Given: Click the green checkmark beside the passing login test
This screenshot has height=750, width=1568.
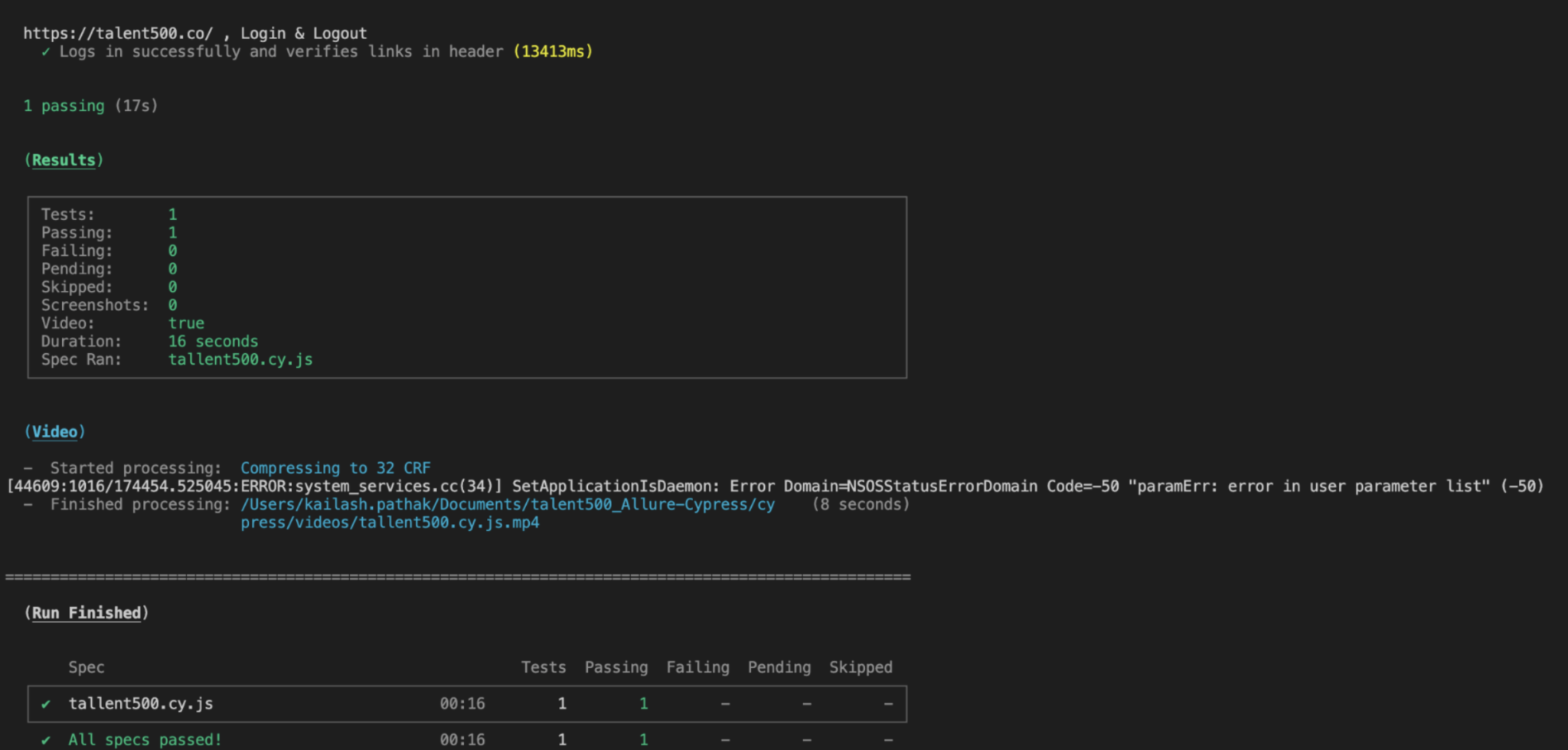Looking at the screenshot, I should [x=45, y=51].
